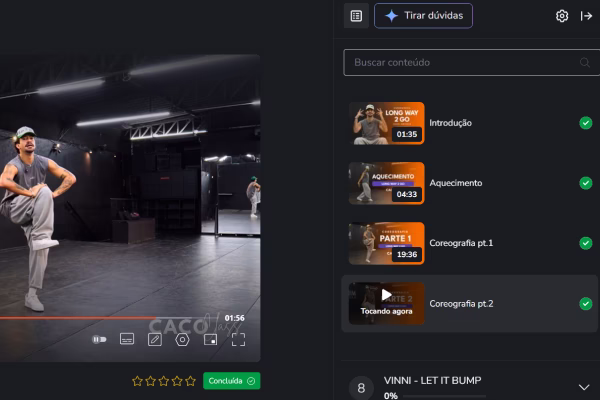600x400 pixels.
Task: Focus the Buscar conteúdo search field
Action: (x=460, y=62)
